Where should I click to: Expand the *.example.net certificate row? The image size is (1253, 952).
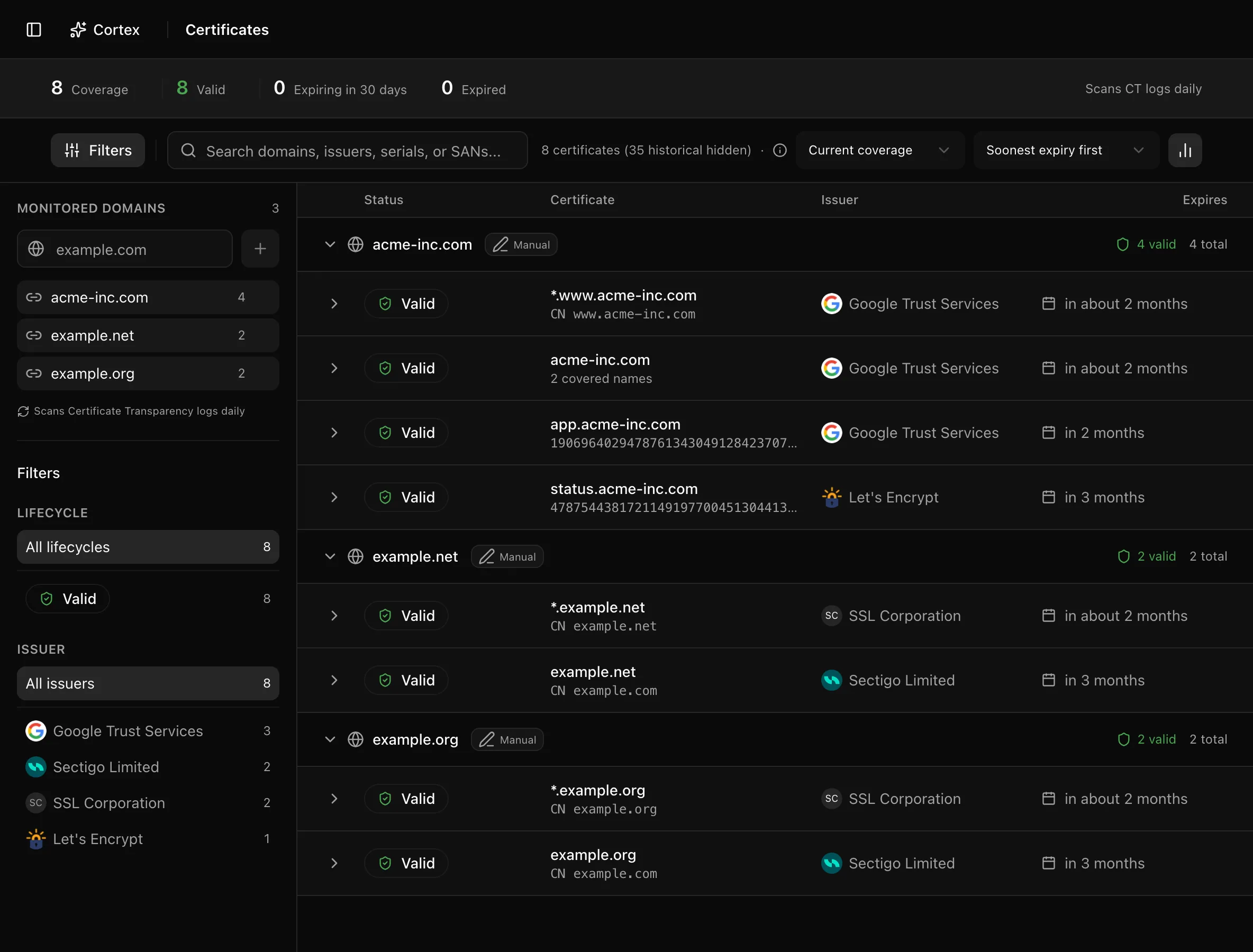click(334, 616)
